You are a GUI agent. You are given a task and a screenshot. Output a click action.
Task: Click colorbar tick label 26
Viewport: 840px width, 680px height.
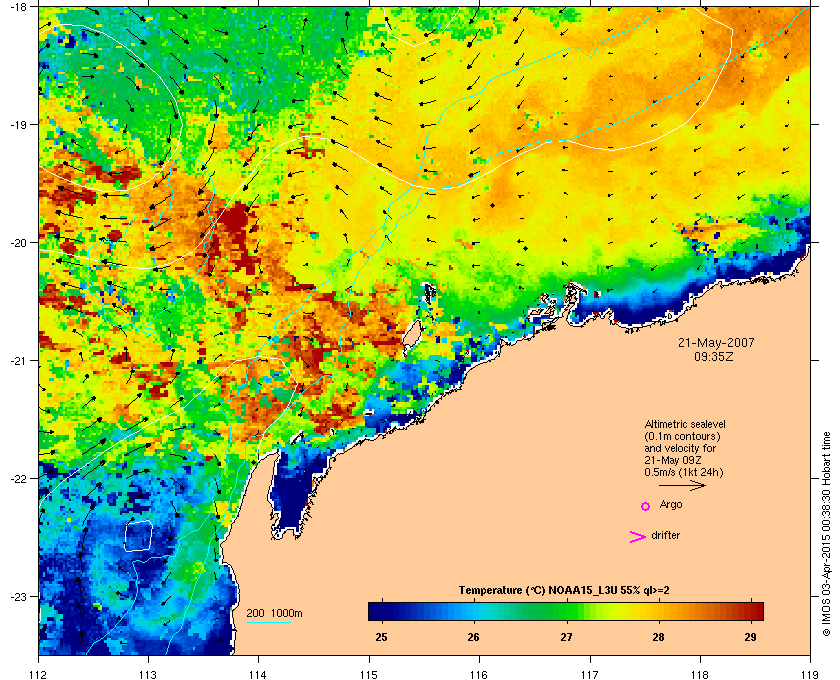474,637
